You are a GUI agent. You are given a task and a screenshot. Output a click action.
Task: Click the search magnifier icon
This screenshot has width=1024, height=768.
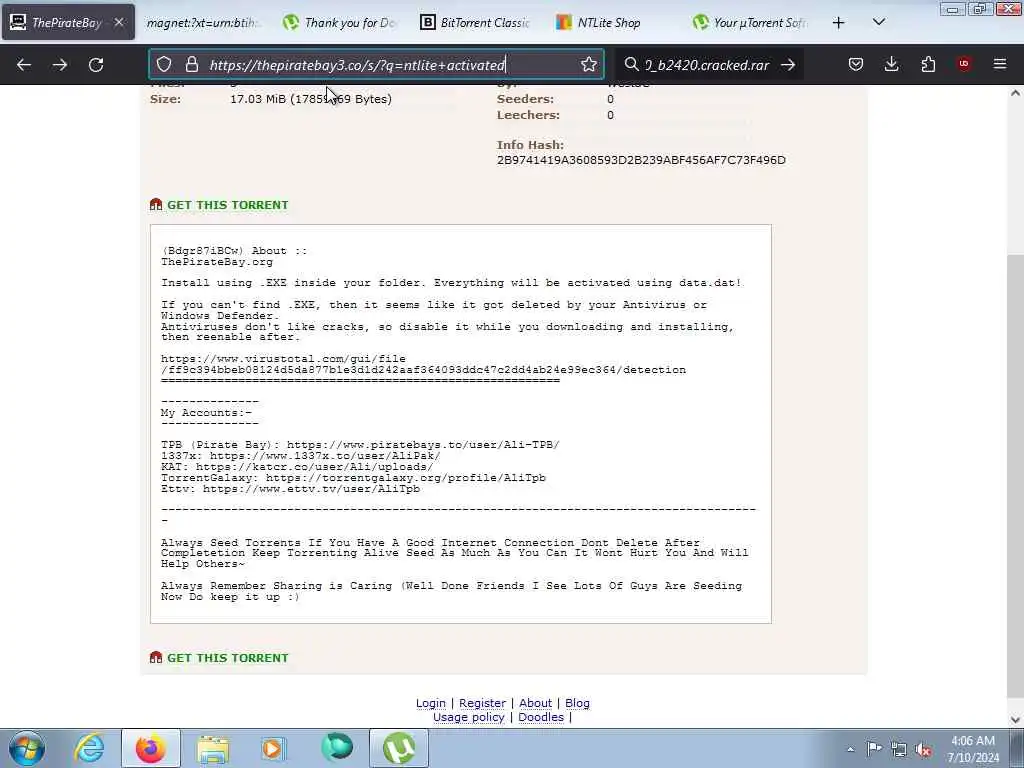[x=631, y=65]
